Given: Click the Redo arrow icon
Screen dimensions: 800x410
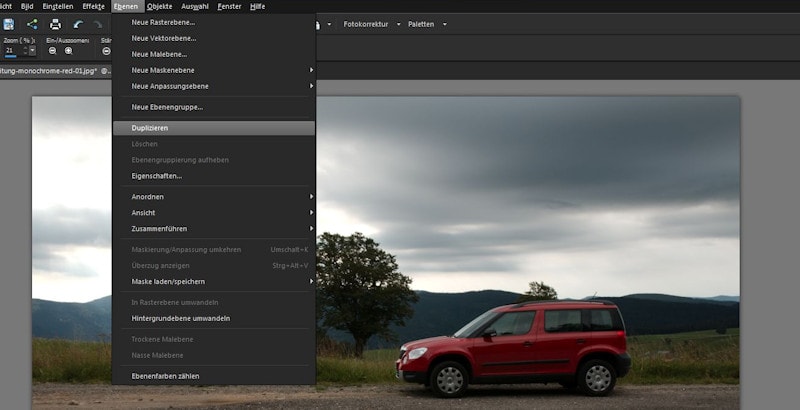Looking at the screenshot, I should (x=97, y=24).
